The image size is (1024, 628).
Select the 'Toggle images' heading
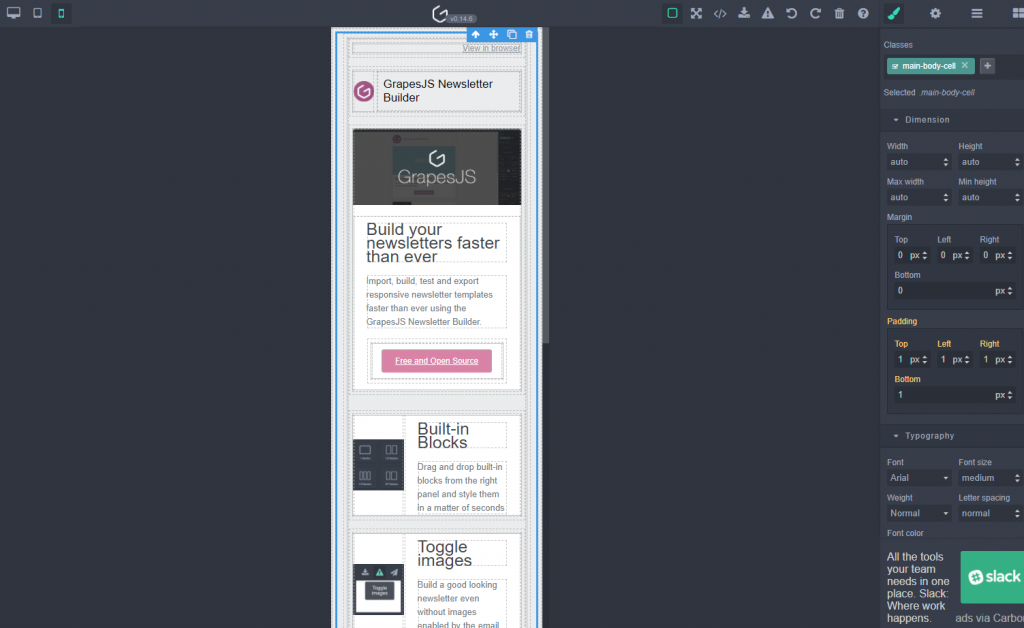click(461, 554)
